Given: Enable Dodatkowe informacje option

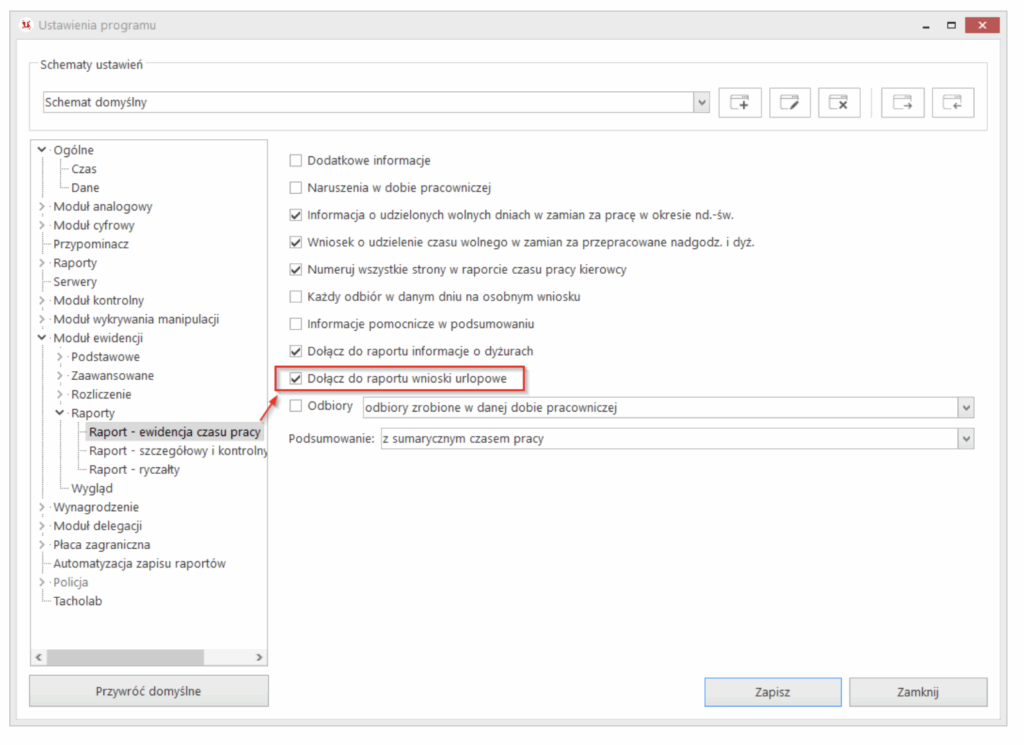Looking at the screenshot, I should point(295,159).
